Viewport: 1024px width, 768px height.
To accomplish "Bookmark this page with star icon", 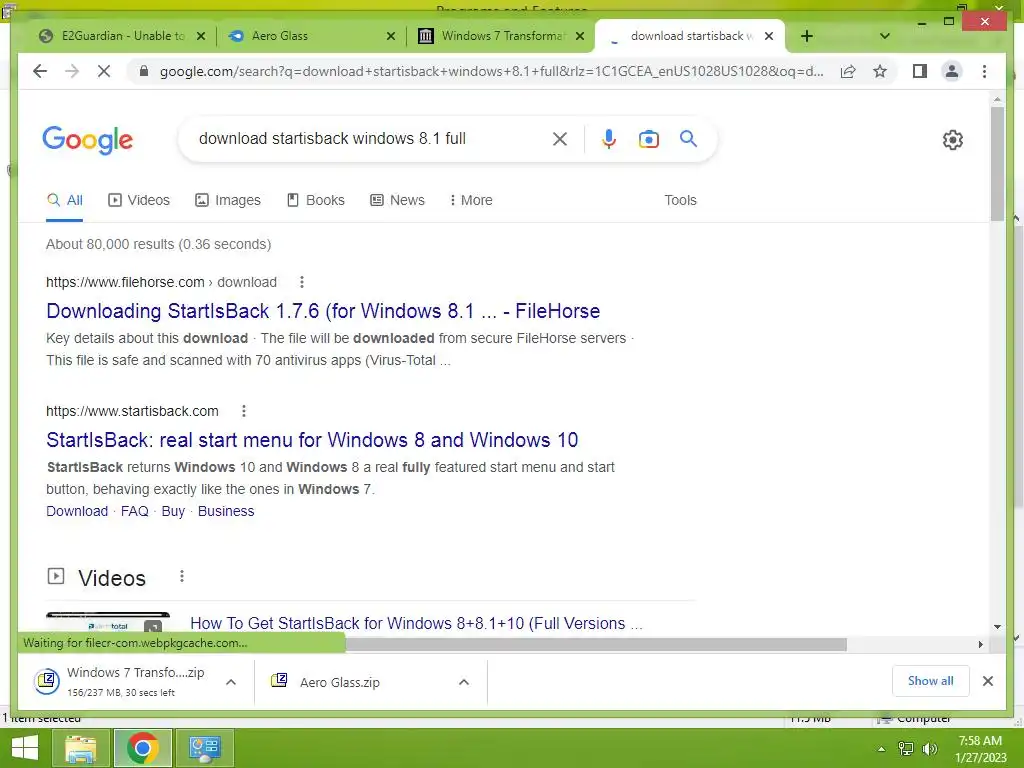I will click(880, 71).
